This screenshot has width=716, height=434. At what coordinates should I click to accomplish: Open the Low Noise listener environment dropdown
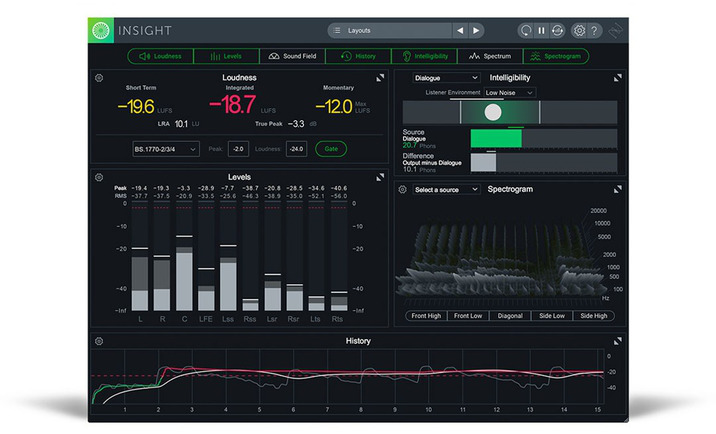click(x=510, y=93)
